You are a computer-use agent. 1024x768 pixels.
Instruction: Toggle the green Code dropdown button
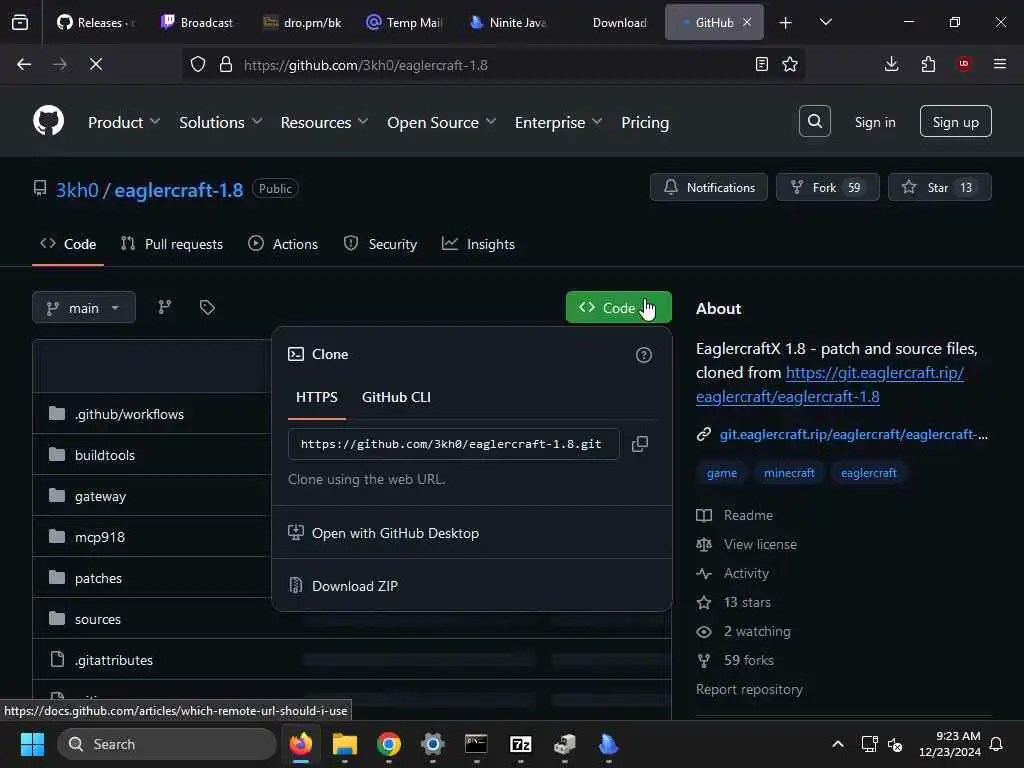coord(618,308)
